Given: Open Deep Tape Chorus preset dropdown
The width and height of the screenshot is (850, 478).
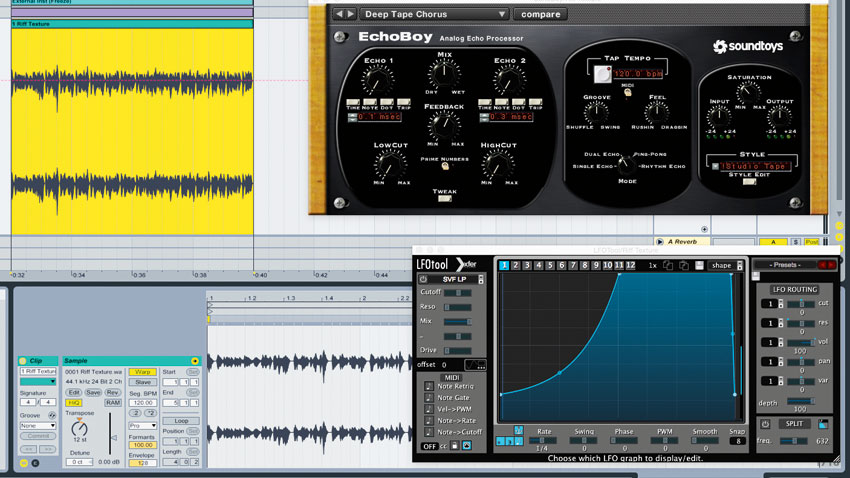Looking at the screenshot, I should pyautogui.click(x=434, y=14).
